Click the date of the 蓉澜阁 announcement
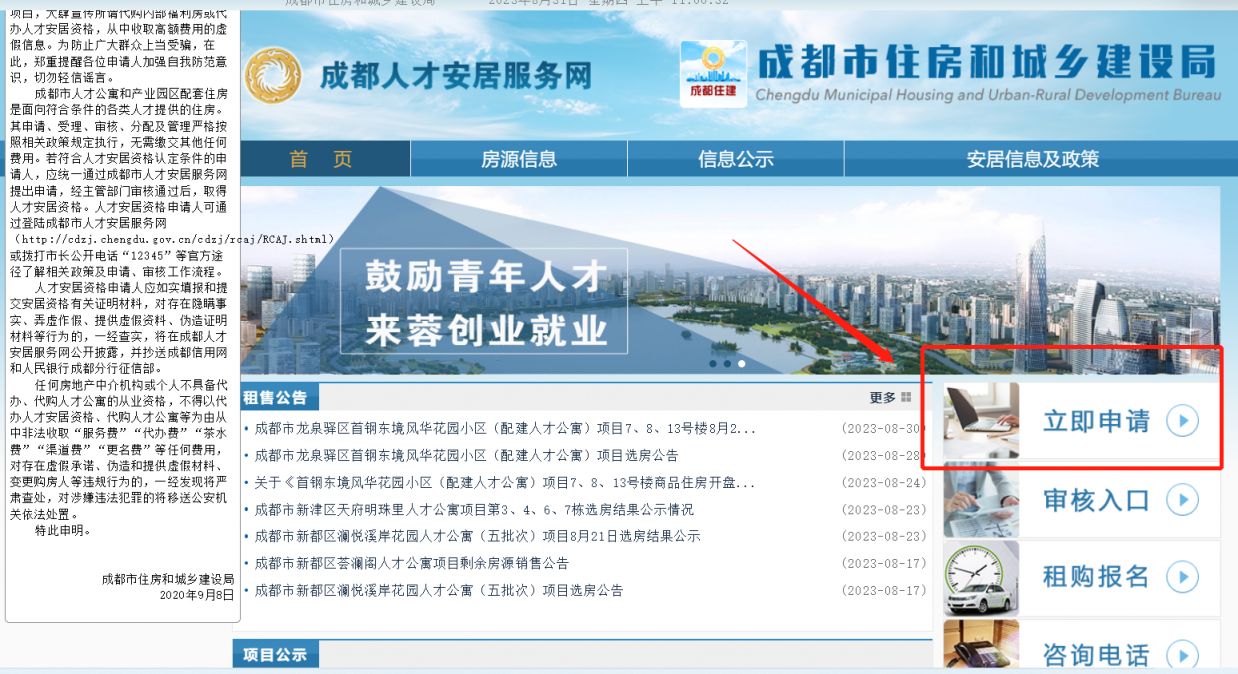The image size is (1238, 674). point(883,563)
